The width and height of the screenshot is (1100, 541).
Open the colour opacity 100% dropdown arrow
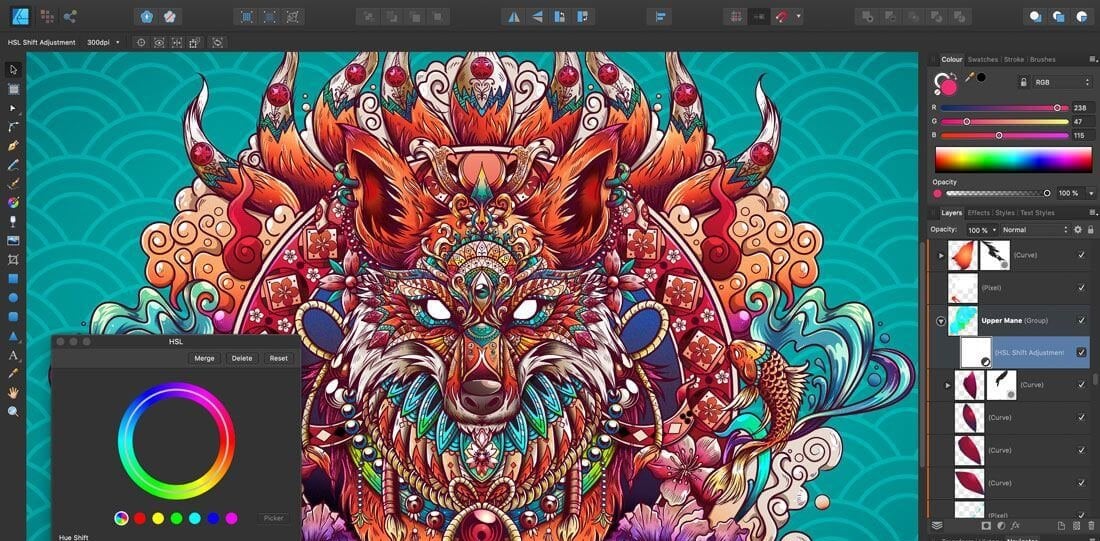(1091, 193)
